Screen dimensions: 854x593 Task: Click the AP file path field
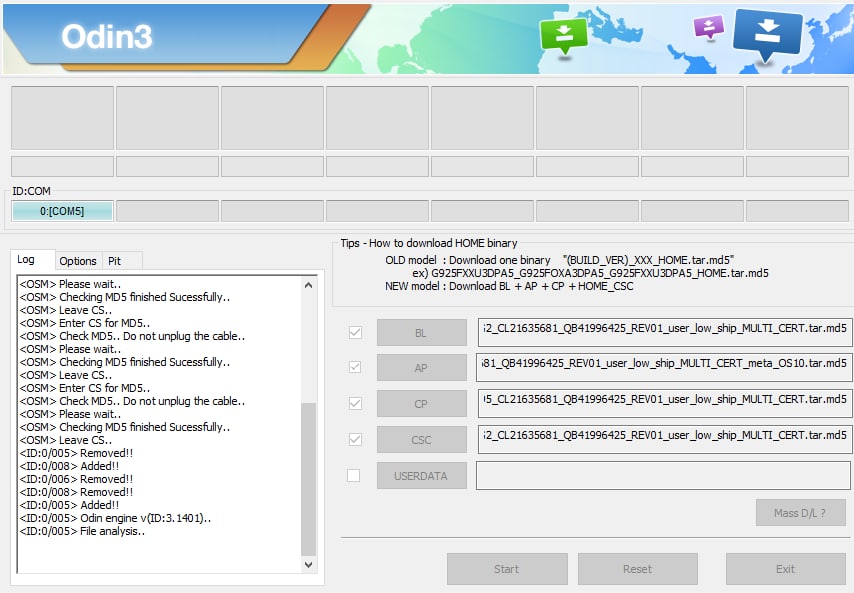[664, 368]
